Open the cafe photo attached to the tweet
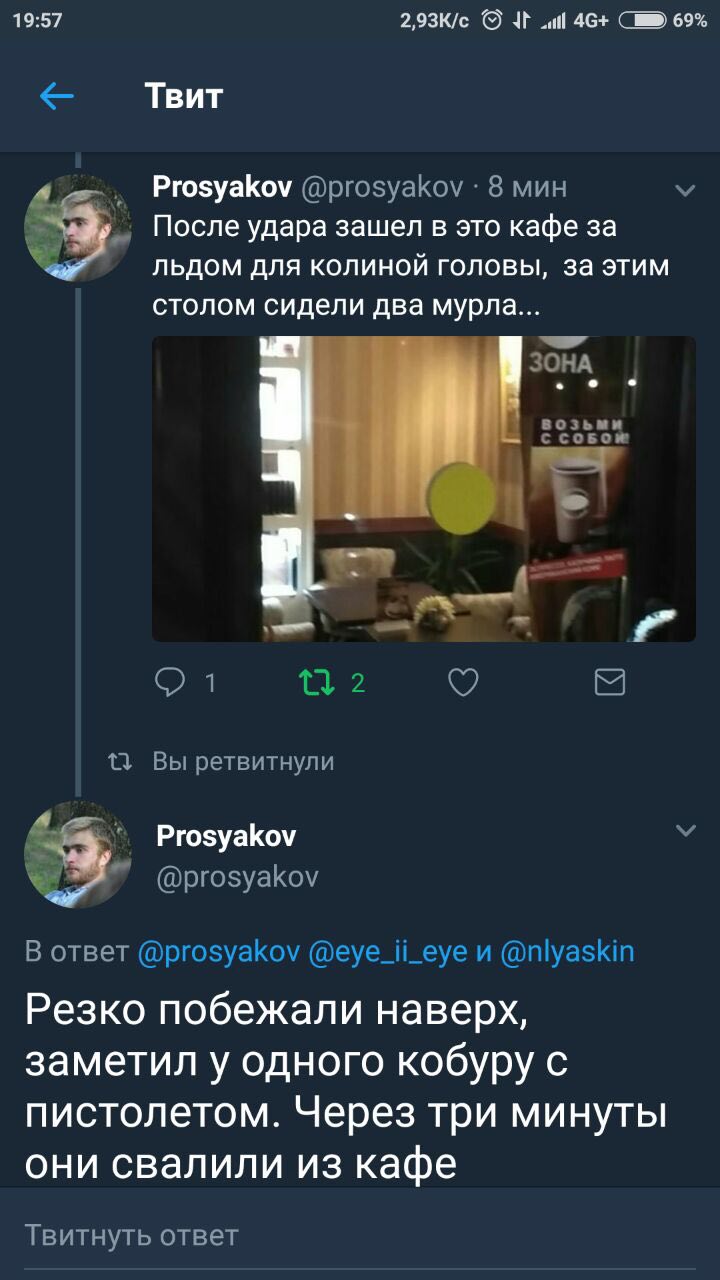Image resolution: width=720 pixels, height=1280 pixels. [x=424, y=488]
